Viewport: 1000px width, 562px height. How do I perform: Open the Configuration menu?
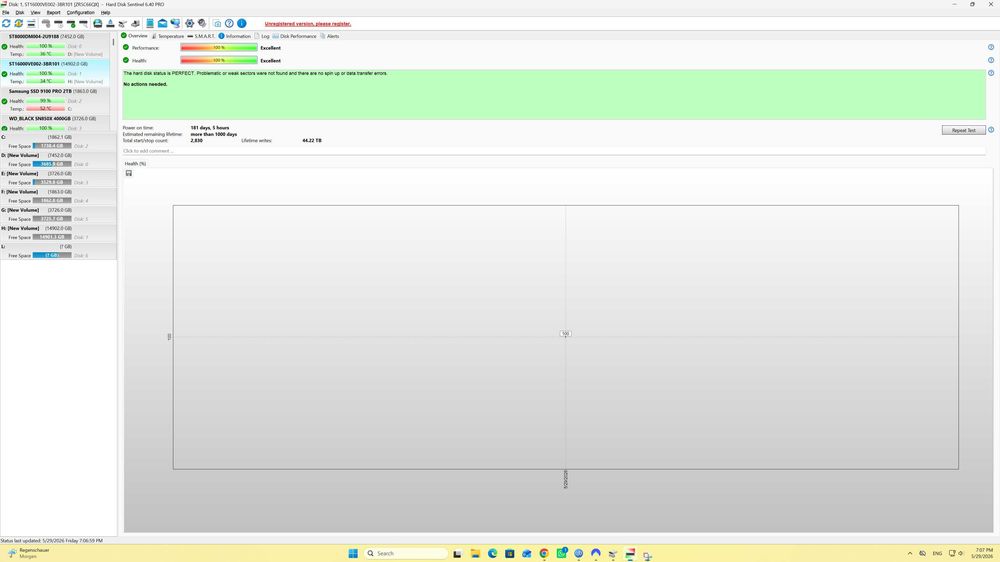[81, 12]
